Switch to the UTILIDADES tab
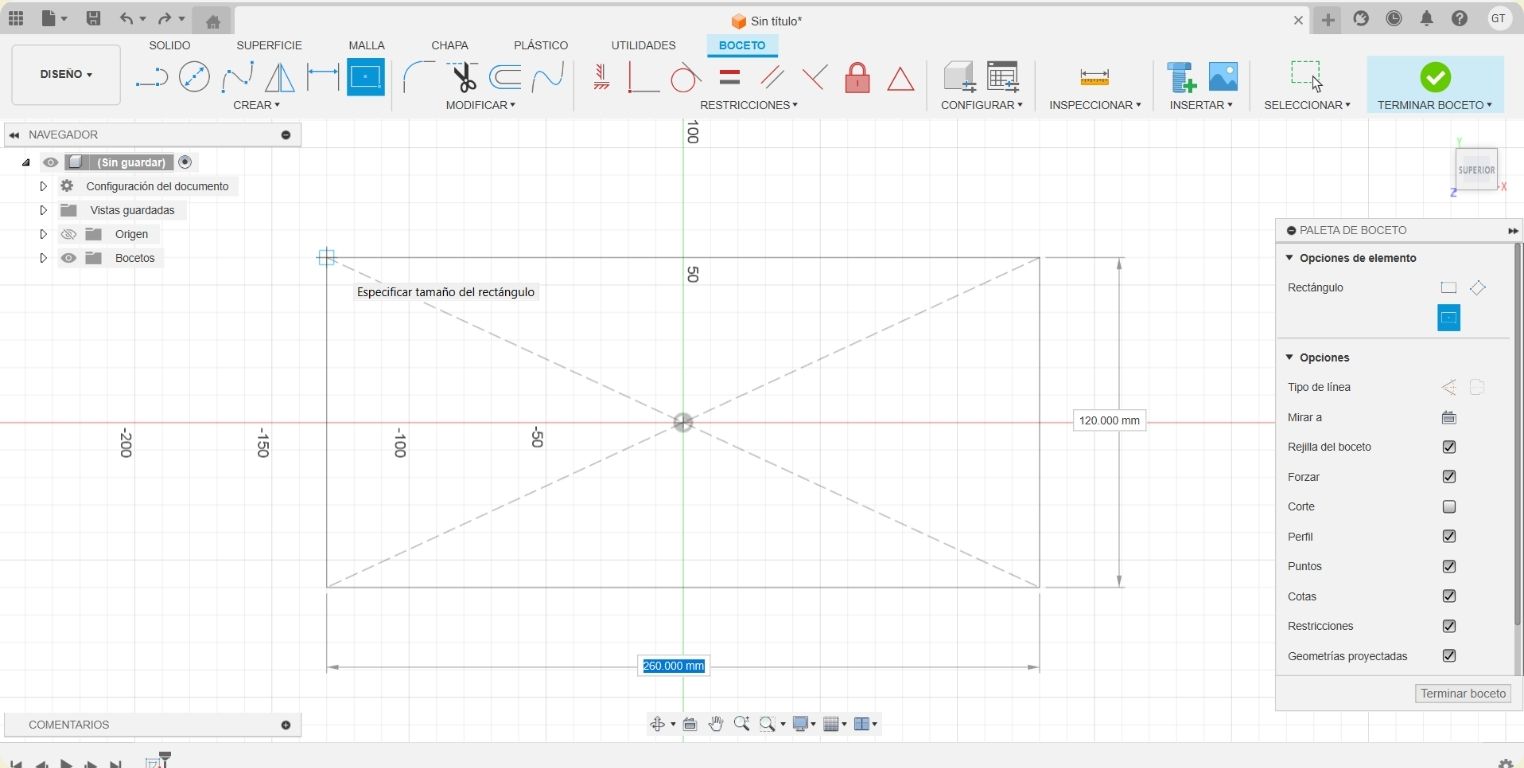The height and width of the screenshot is (768, 1524). pos(643,45)
